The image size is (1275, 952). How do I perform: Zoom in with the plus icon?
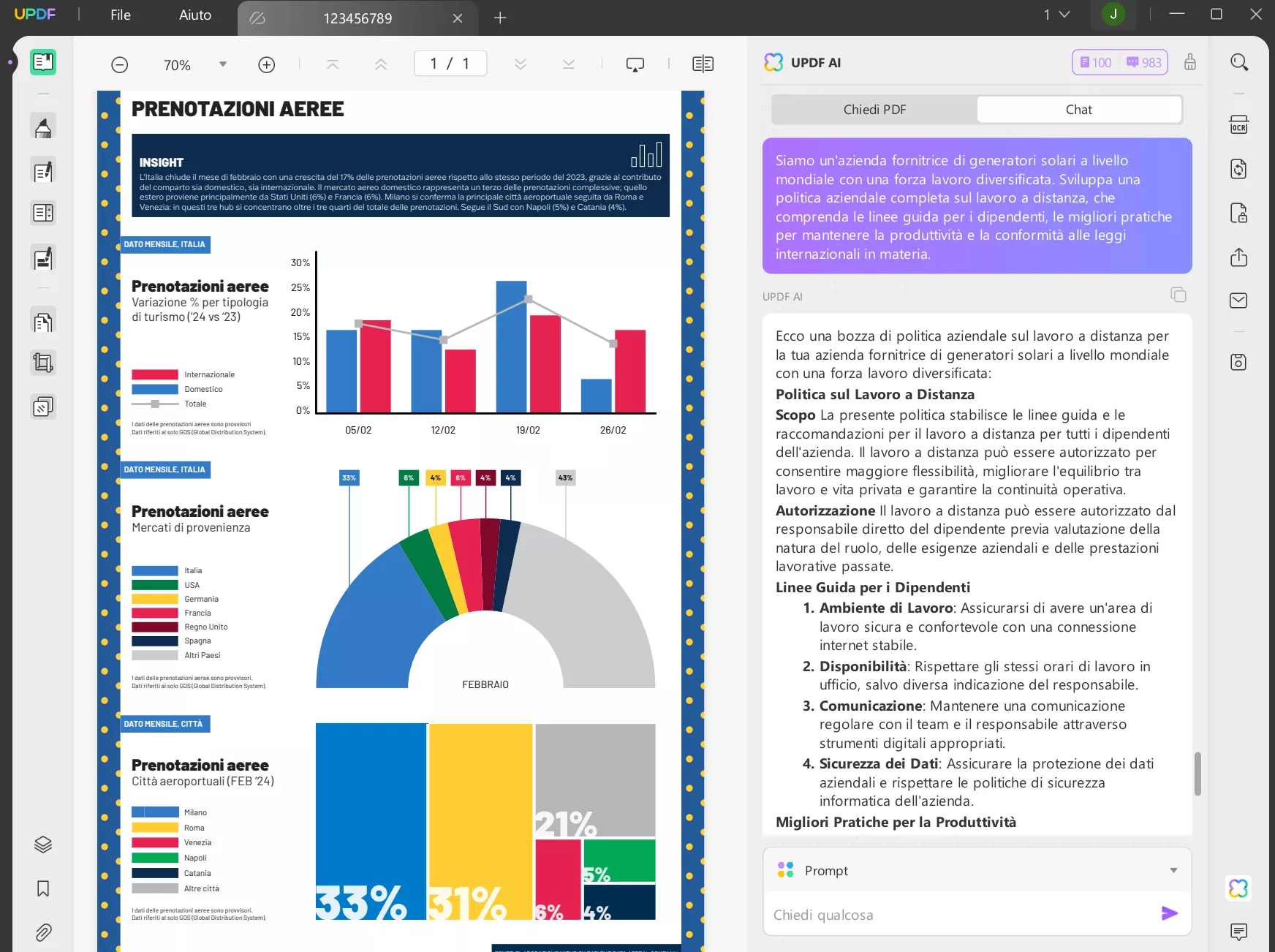(267, 64)
